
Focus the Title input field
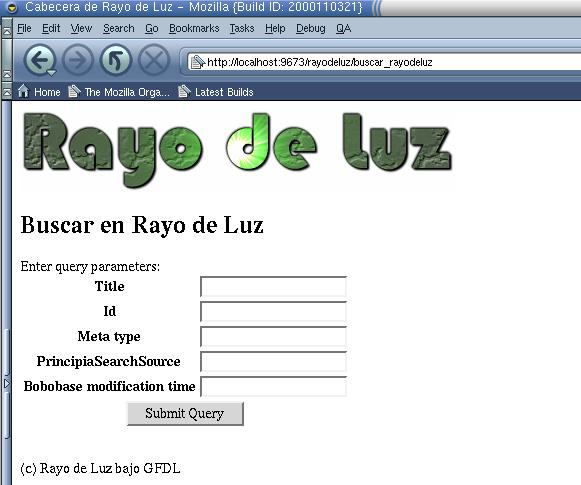[273, 286]
